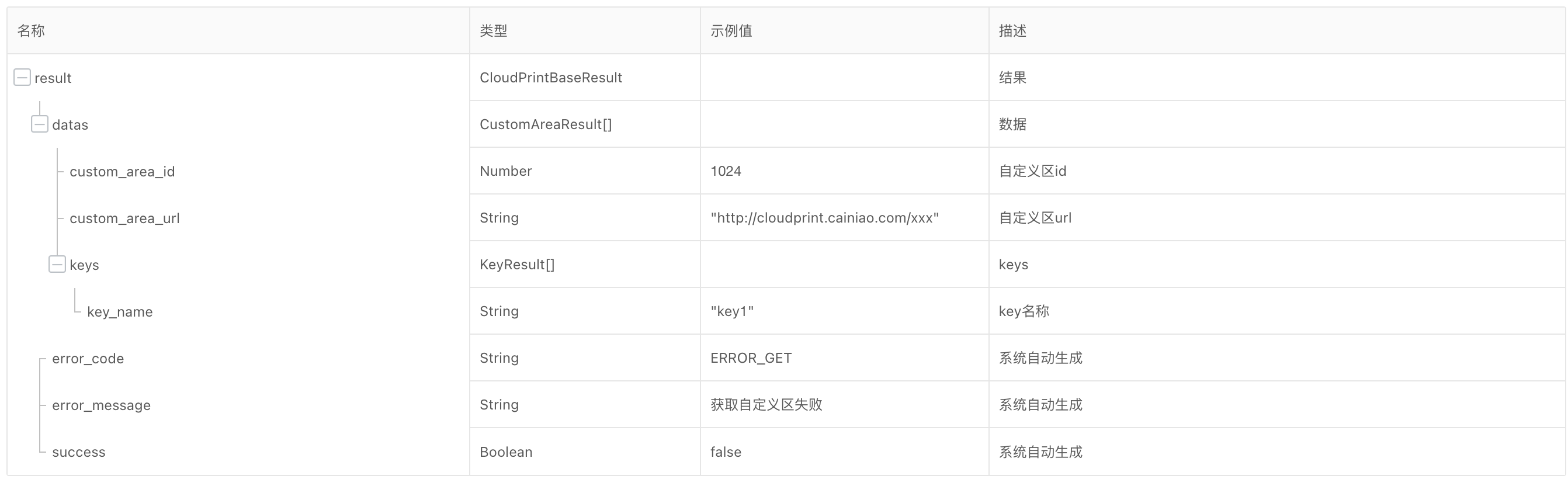Select the custom_area_url row name

tap(125, 218)
